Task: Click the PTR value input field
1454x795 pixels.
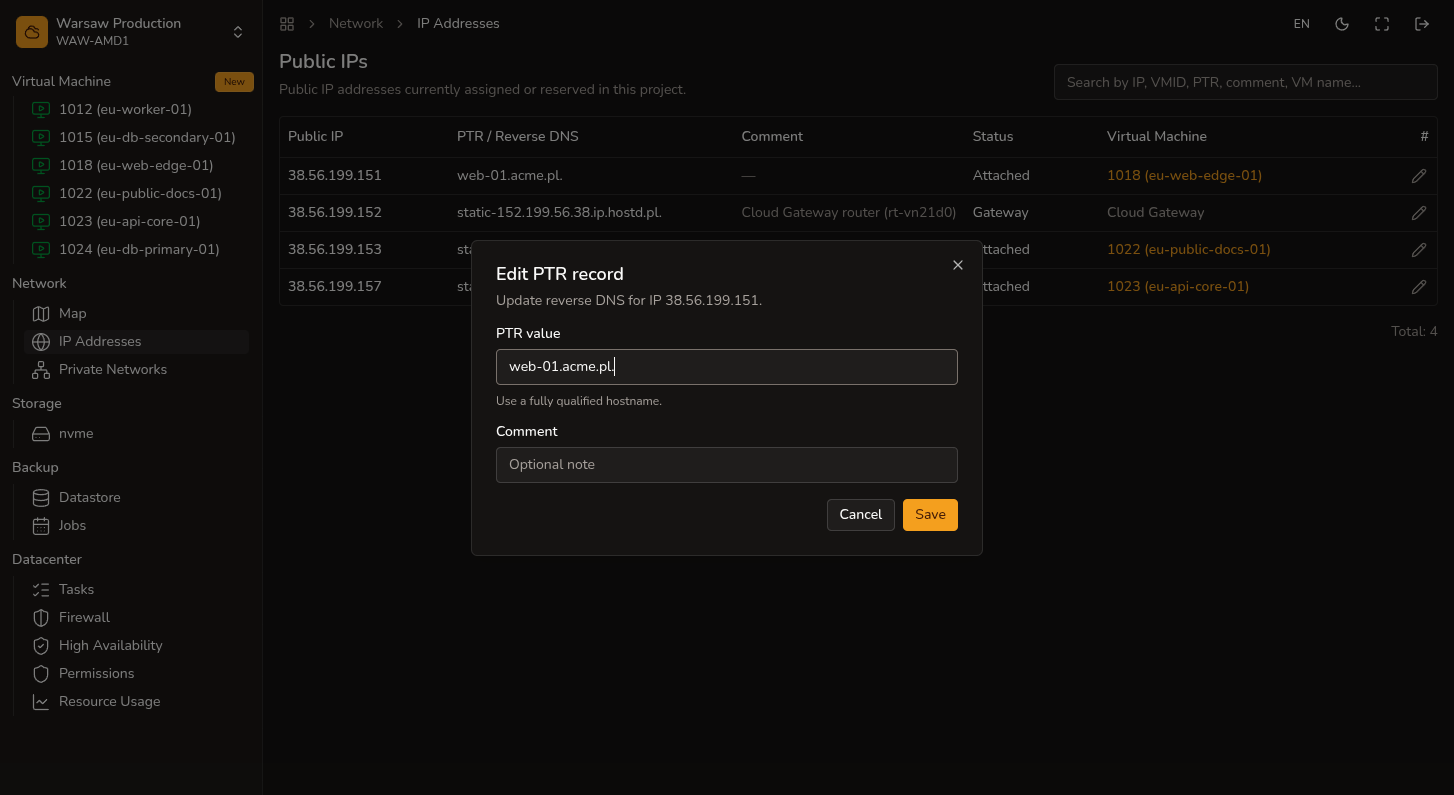Action: [727, 367]
